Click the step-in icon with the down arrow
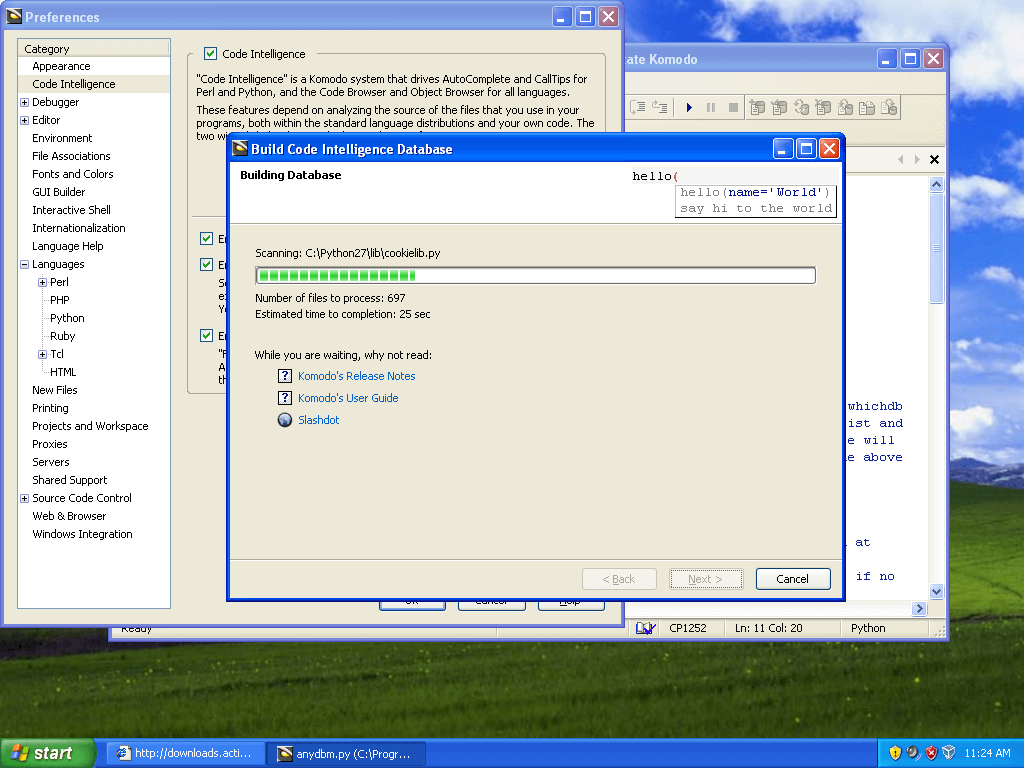Screen dimensions: 1024x768 638,107
